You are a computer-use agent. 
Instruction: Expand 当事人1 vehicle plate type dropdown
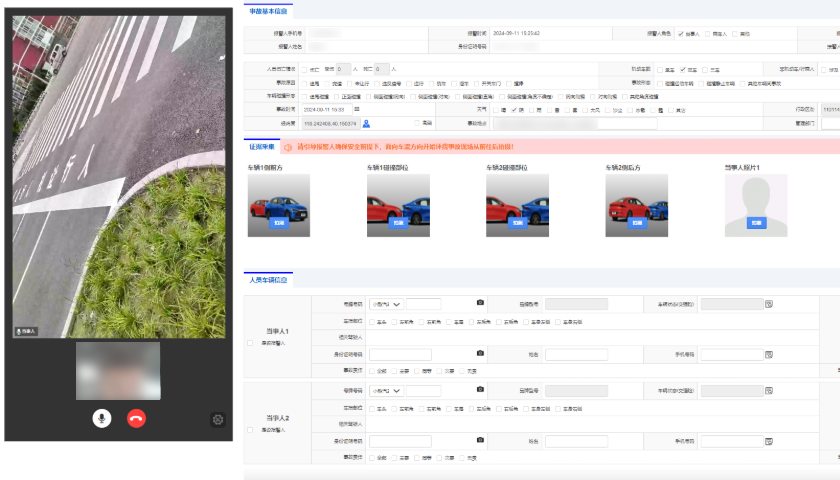(x=386, y=303)
